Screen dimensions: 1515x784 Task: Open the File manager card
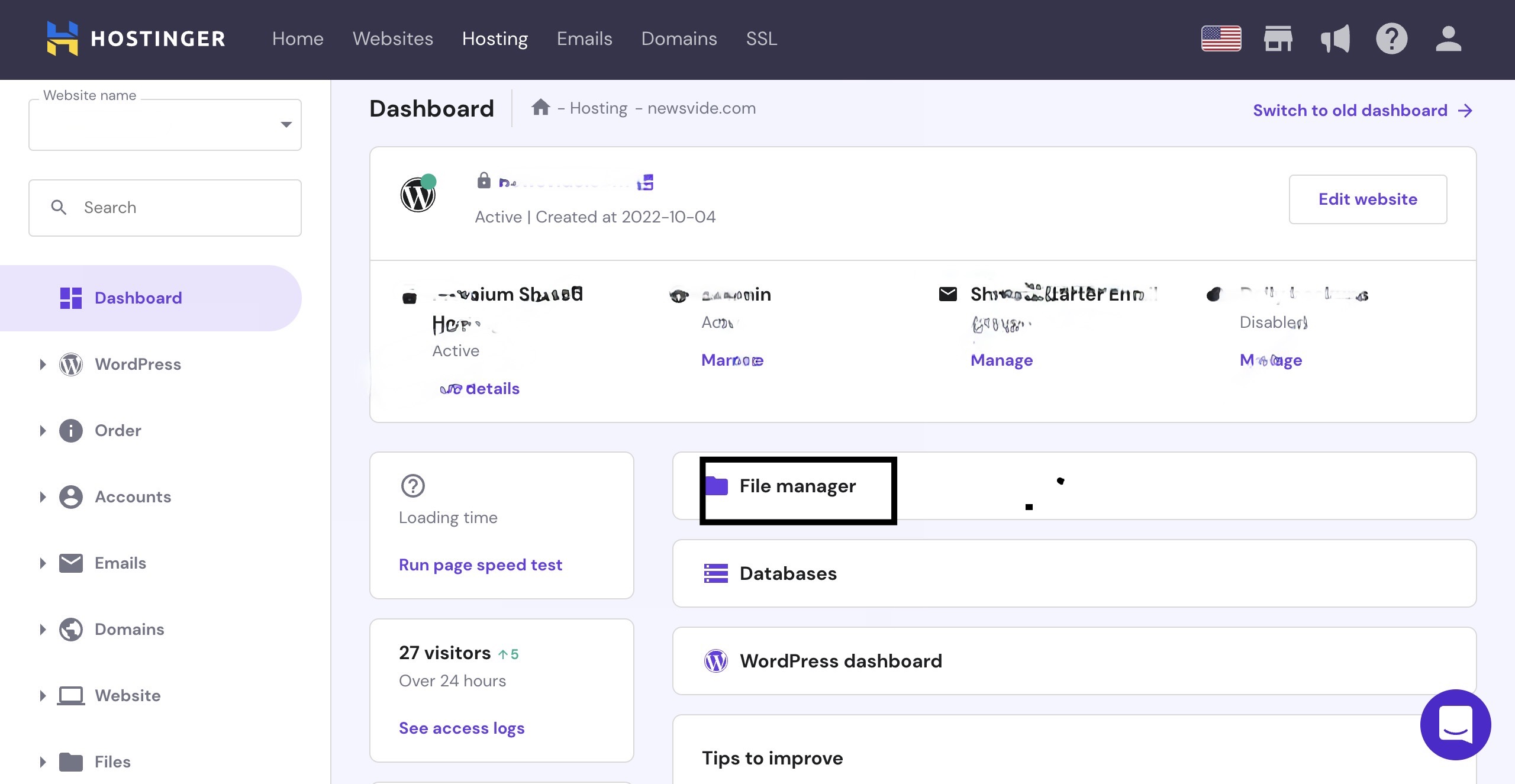[x=1074, y=486]
